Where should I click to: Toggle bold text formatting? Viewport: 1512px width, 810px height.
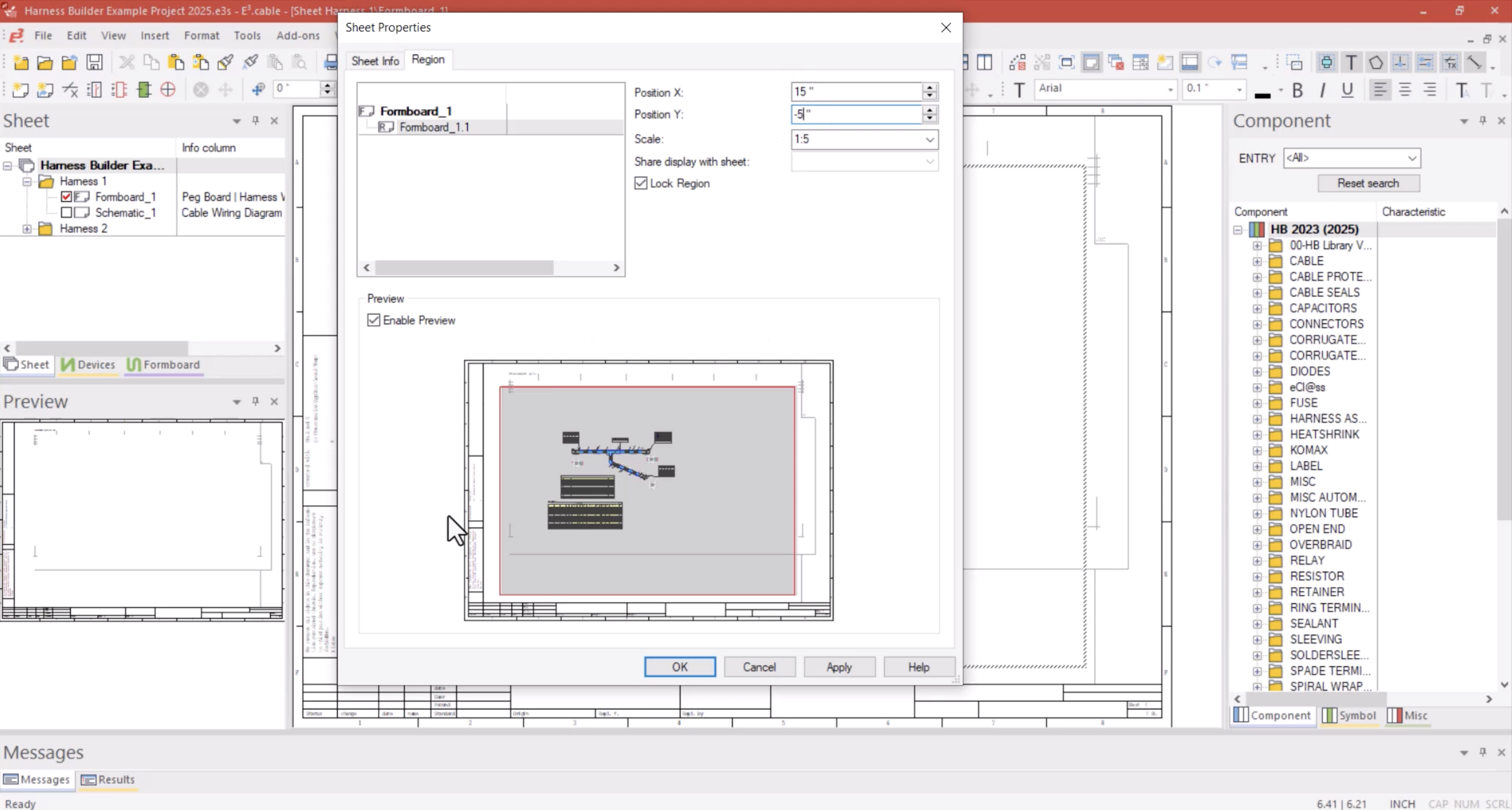point(1297,90)
